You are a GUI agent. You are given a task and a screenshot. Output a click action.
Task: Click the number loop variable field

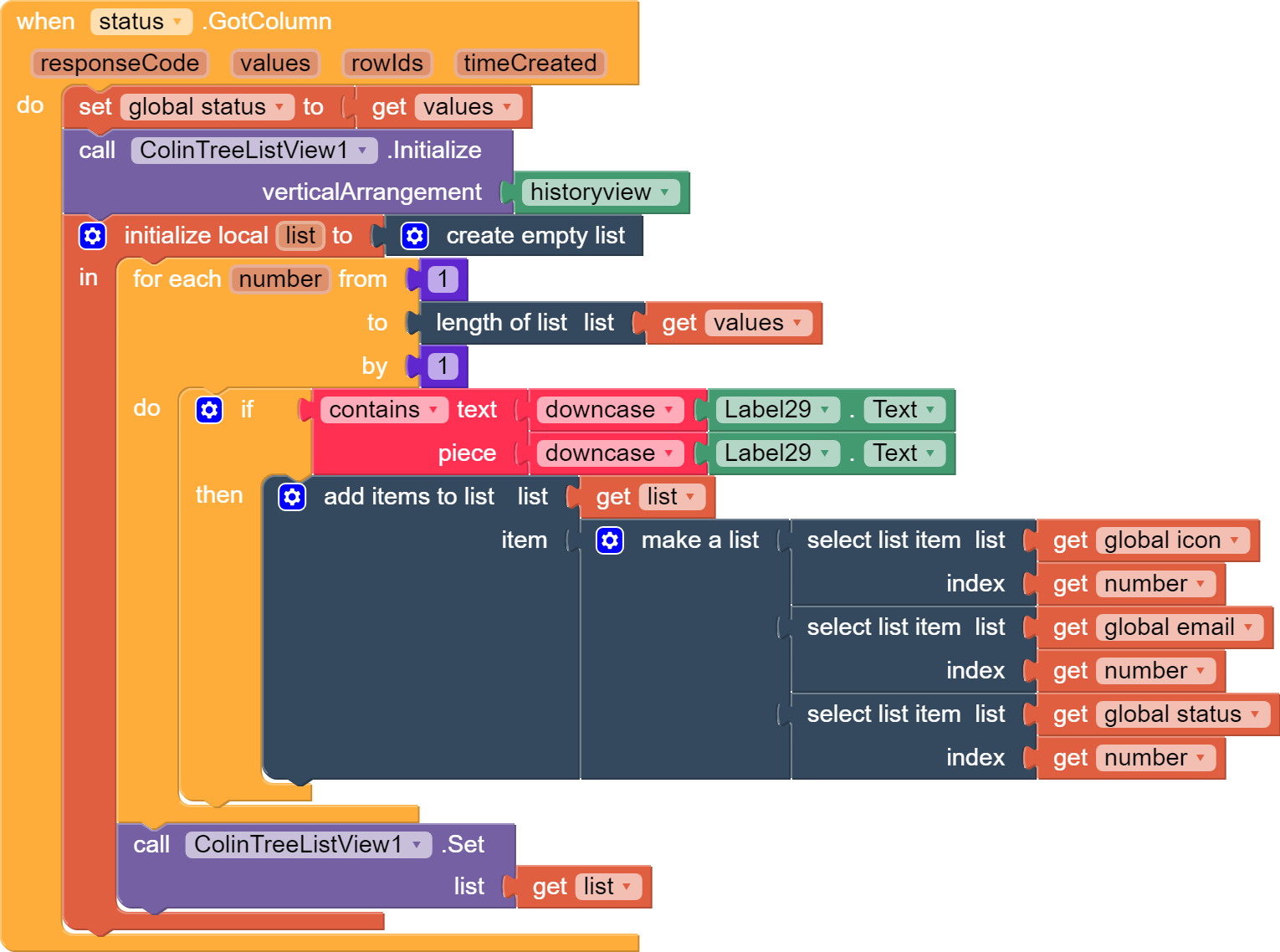[x=280, y=279]
